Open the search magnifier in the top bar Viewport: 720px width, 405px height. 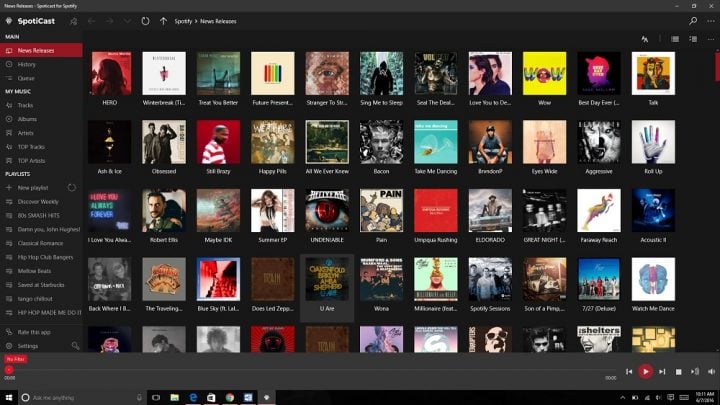tap(693, 21)
